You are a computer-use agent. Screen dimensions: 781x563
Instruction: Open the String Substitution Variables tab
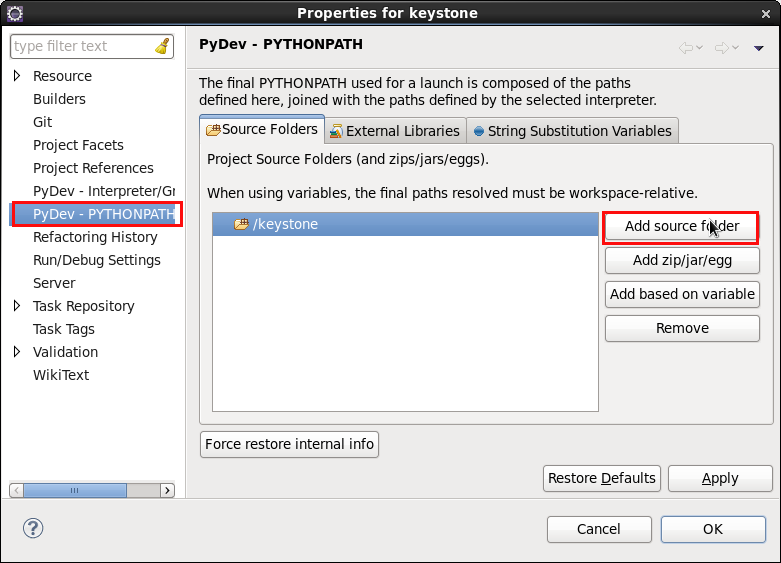coord(572,131)
